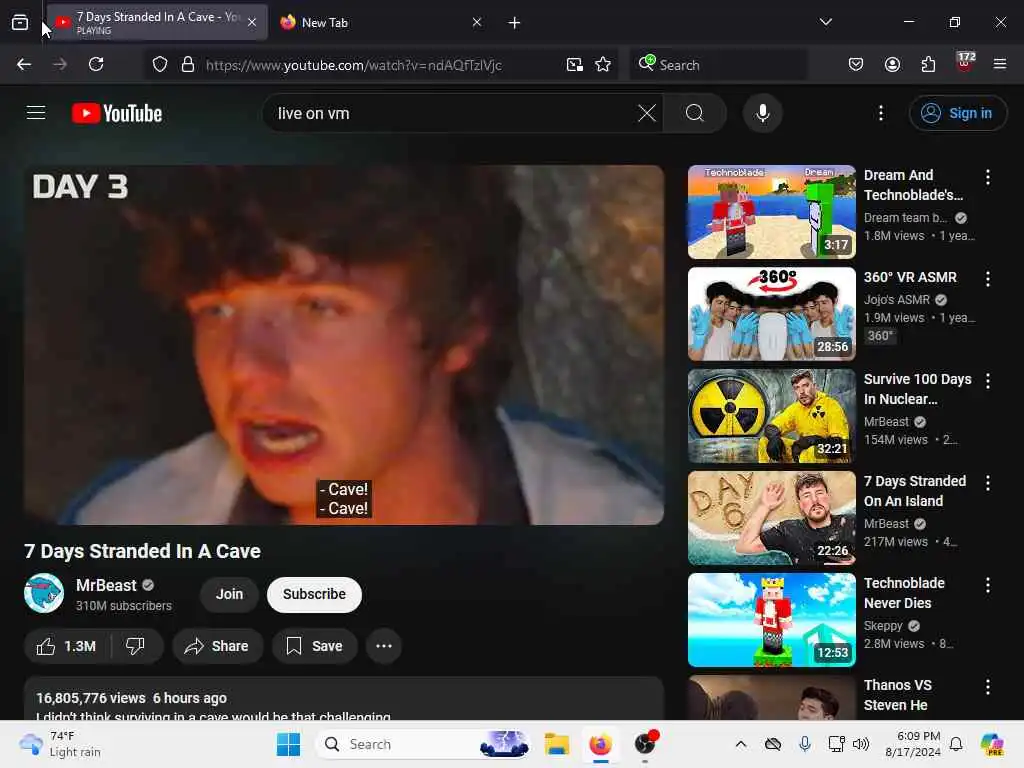Like the video with thumbs up
Viewport: 1024px width, 768px height.
[x=67, y=646]
